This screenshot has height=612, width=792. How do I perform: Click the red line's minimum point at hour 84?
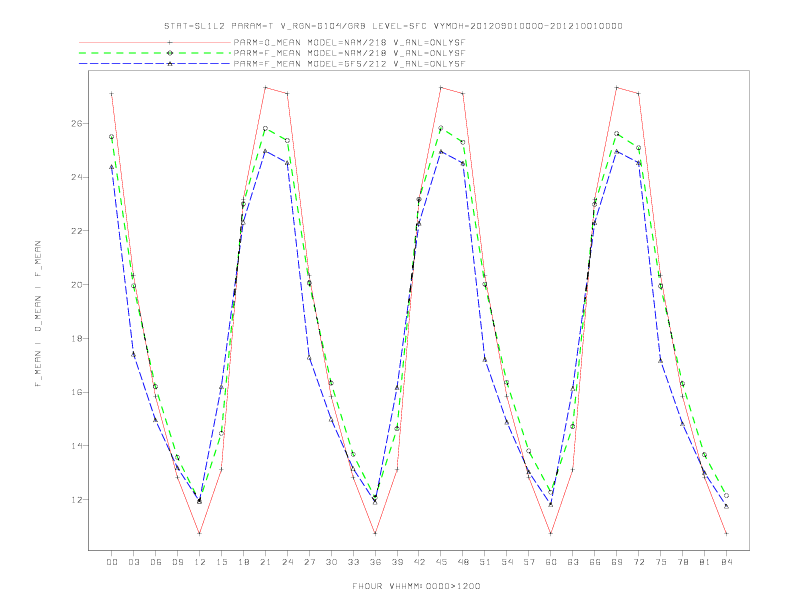[726, 533]
